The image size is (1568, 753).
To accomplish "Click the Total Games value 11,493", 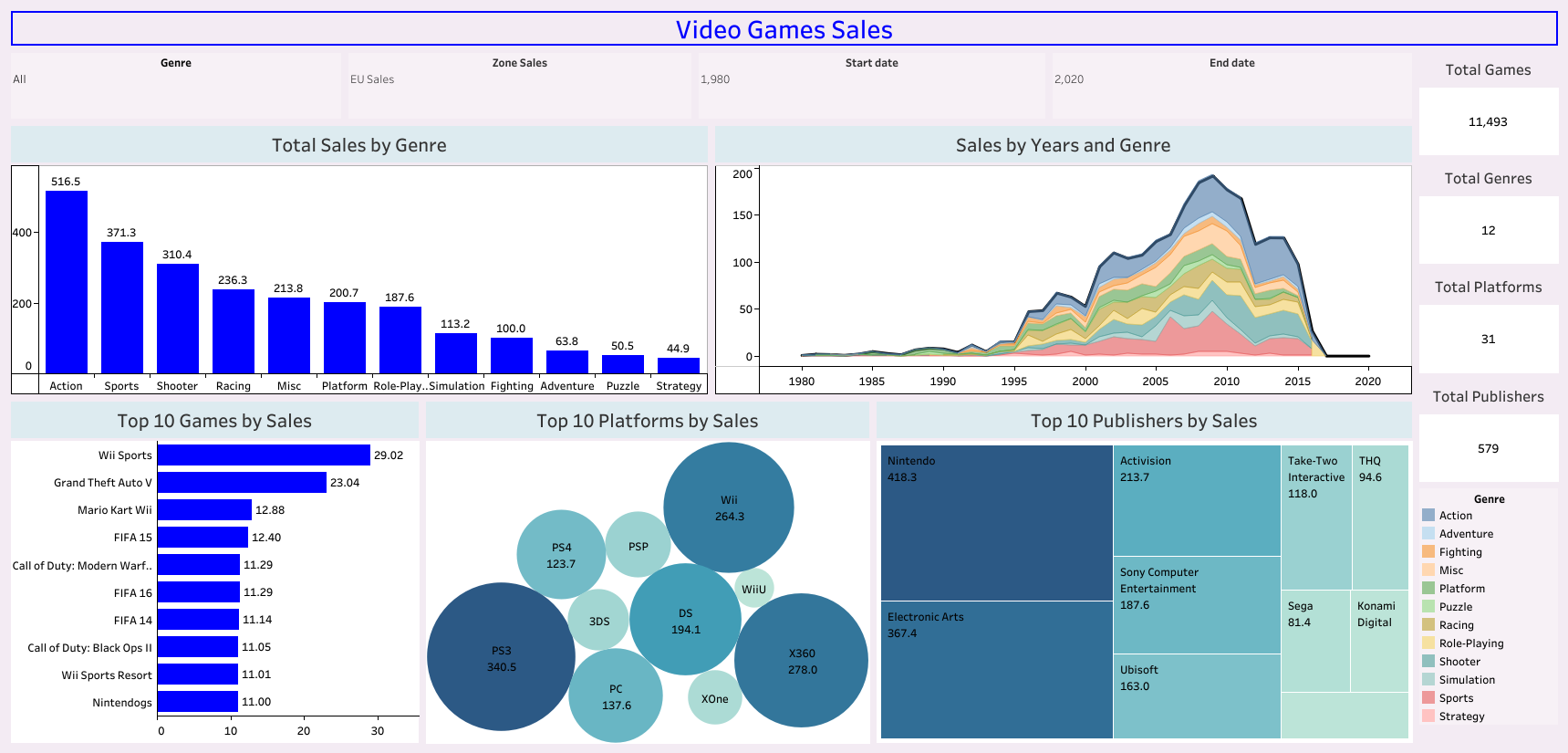I will pyautogui.click(x=1488, y=122).
